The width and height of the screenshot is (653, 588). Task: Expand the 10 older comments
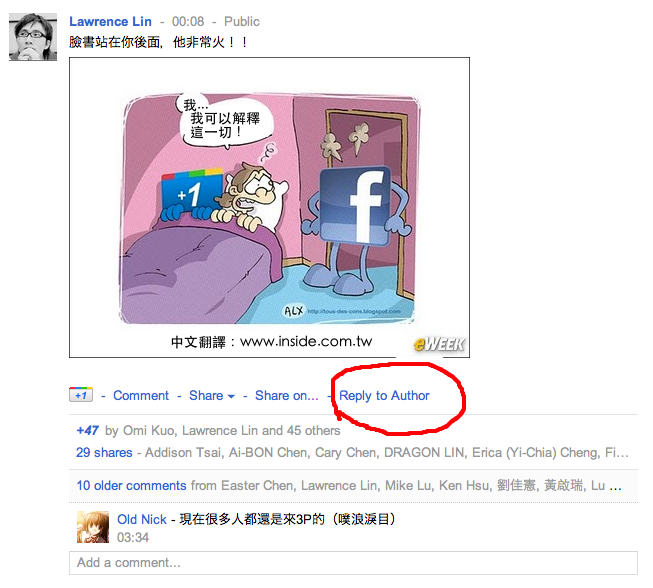(x=131, y=486)
